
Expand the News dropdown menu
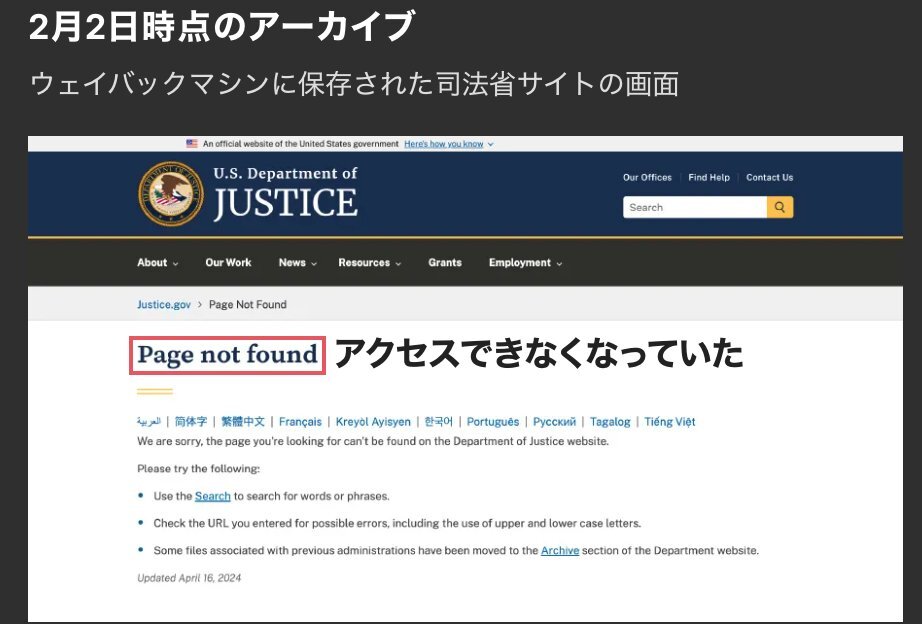point(298,263)
